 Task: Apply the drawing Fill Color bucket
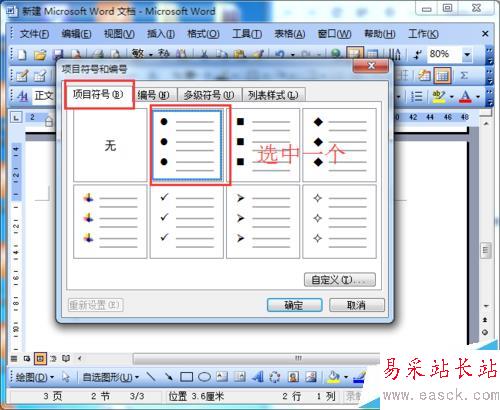point(333,377)
